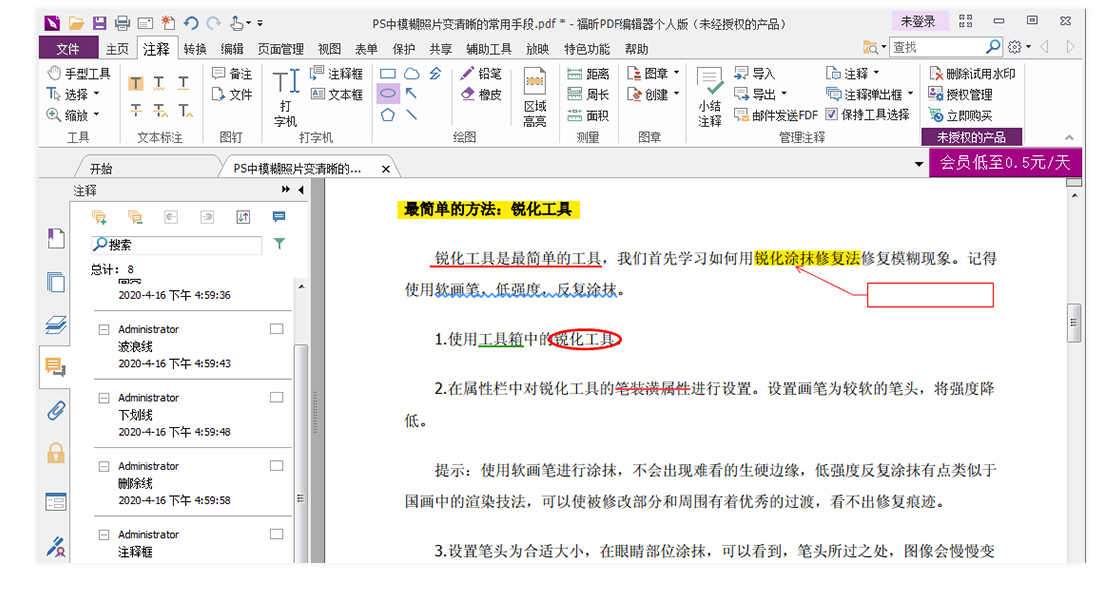The width and height of the screenshot is (1120, 595).
Task: Click the Save icon in quick toolbar
Action: pyautogui.click(x=99, y=24)
